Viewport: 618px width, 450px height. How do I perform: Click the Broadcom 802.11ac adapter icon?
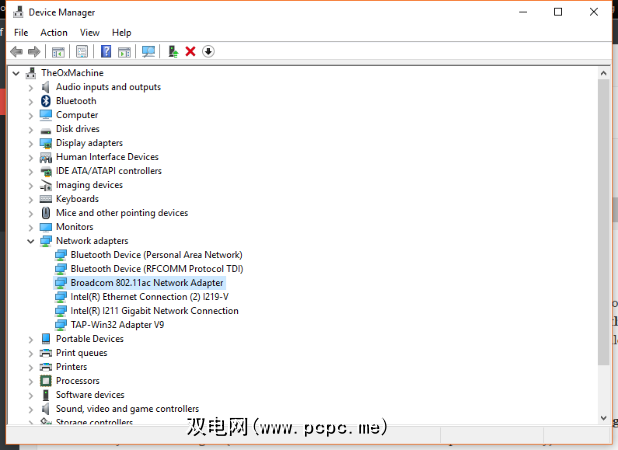coord(60,283)
